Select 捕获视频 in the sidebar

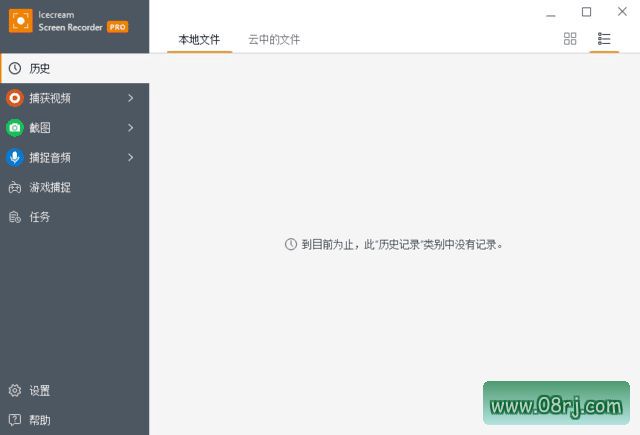click(75, 98)
